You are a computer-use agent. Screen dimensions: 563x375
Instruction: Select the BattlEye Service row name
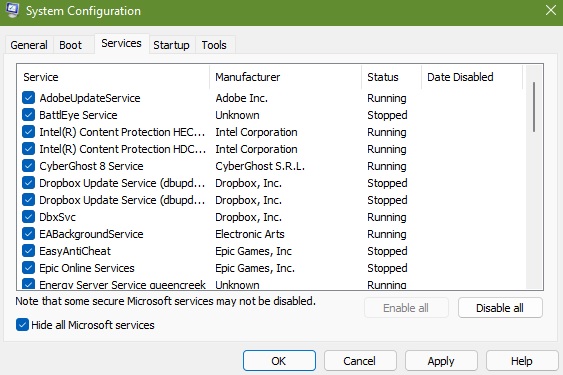click(x=78, y=115)
